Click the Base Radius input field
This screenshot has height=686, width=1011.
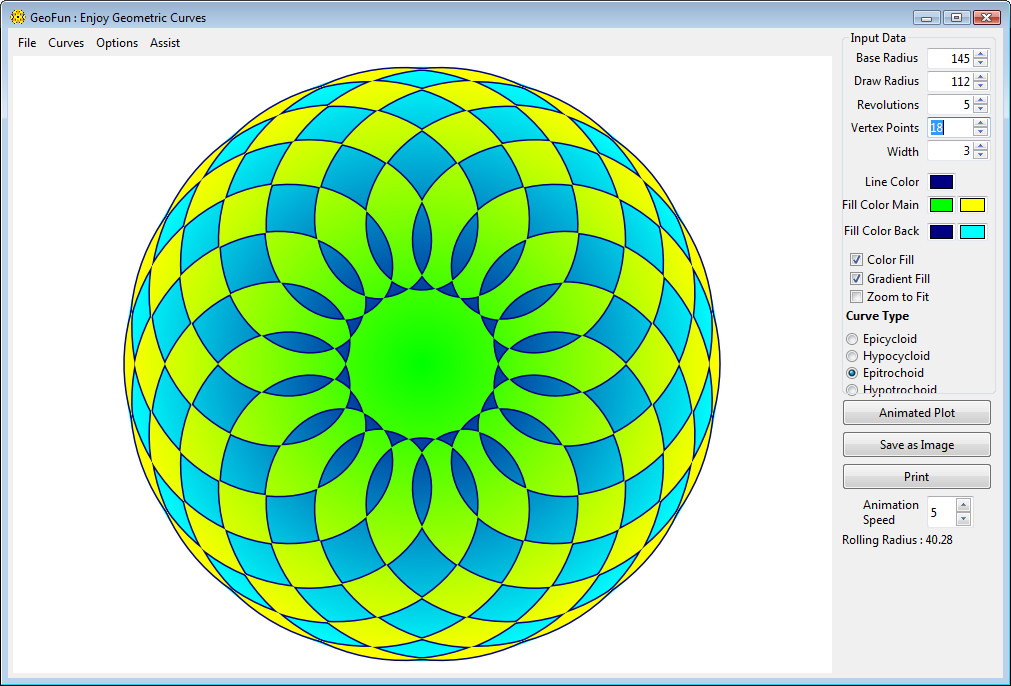coord(950,58)
